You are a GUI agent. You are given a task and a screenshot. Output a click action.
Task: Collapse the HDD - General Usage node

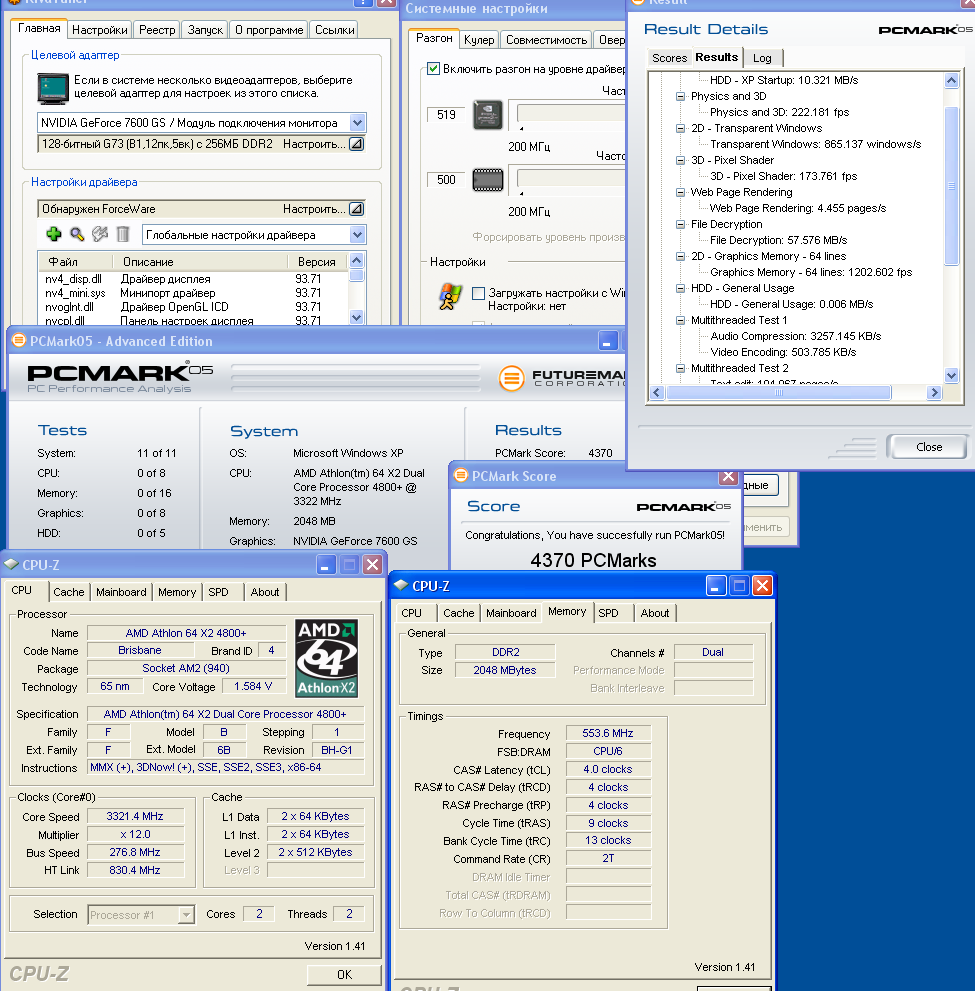681,288
